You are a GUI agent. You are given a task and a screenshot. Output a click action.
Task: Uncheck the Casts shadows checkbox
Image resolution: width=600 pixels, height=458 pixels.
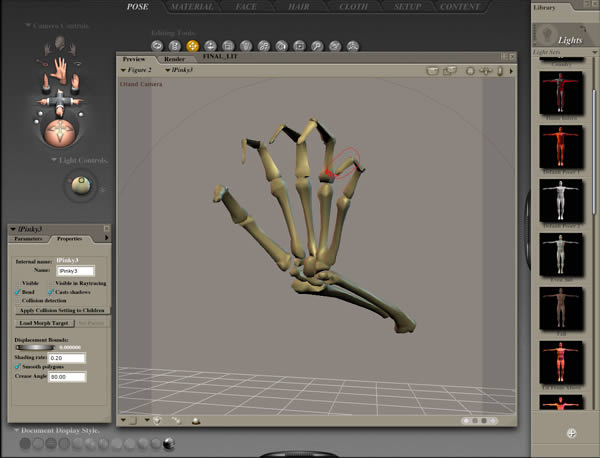point(51,292)
